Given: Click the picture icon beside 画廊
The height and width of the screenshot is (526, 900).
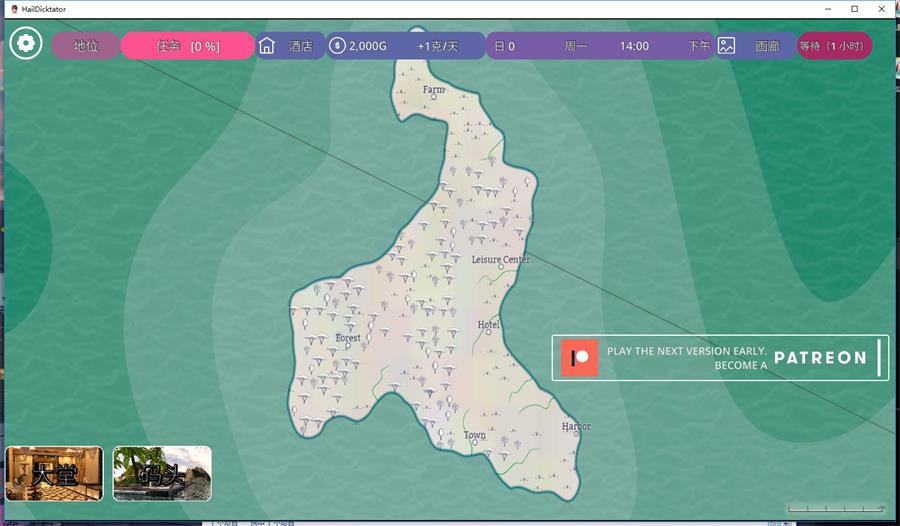Looking at the screenshot, I should [x=727, y=46].
